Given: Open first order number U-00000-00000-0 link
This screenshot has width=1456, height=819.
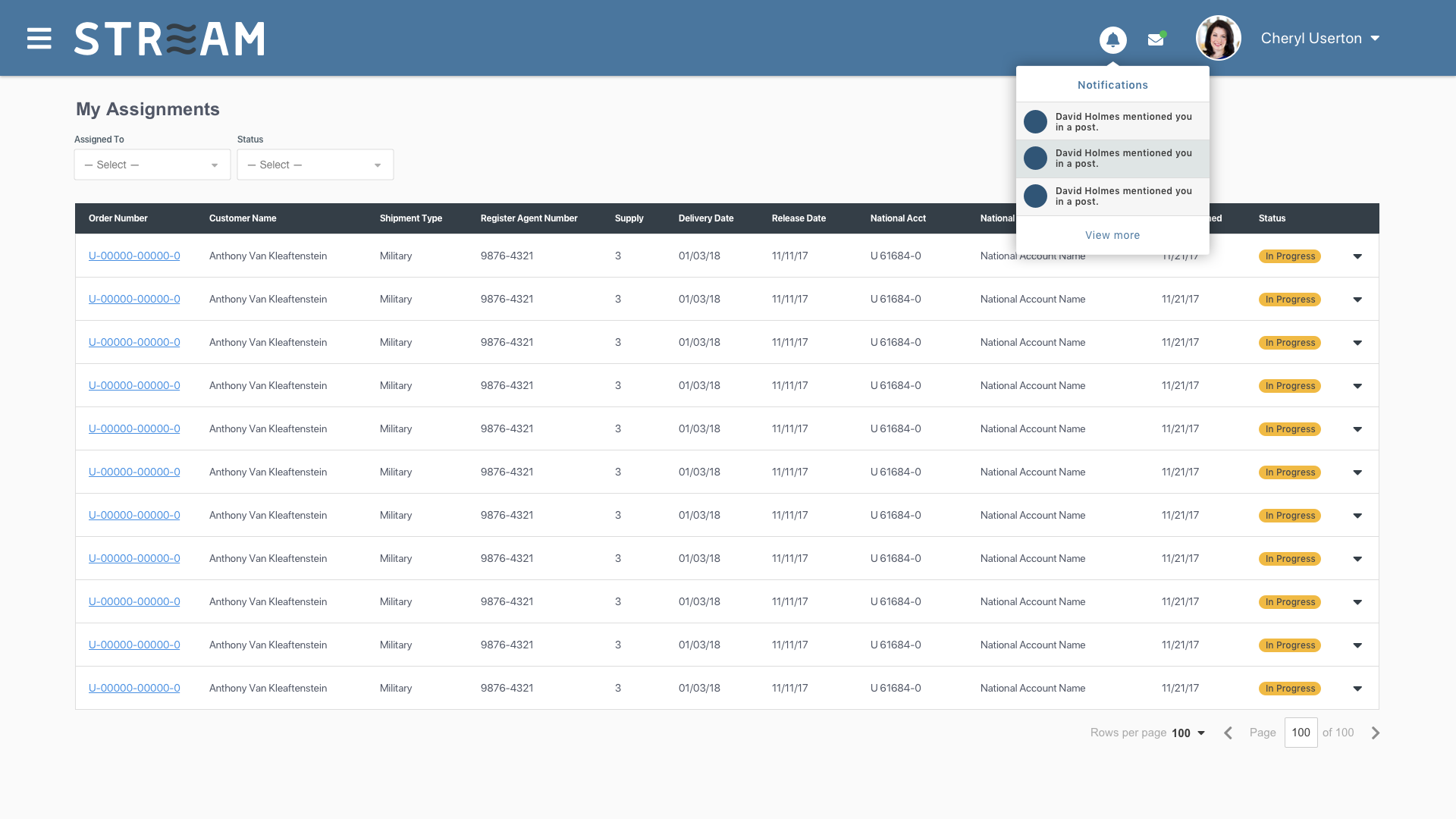Looking at the screenshot, I should coord(134,256).
